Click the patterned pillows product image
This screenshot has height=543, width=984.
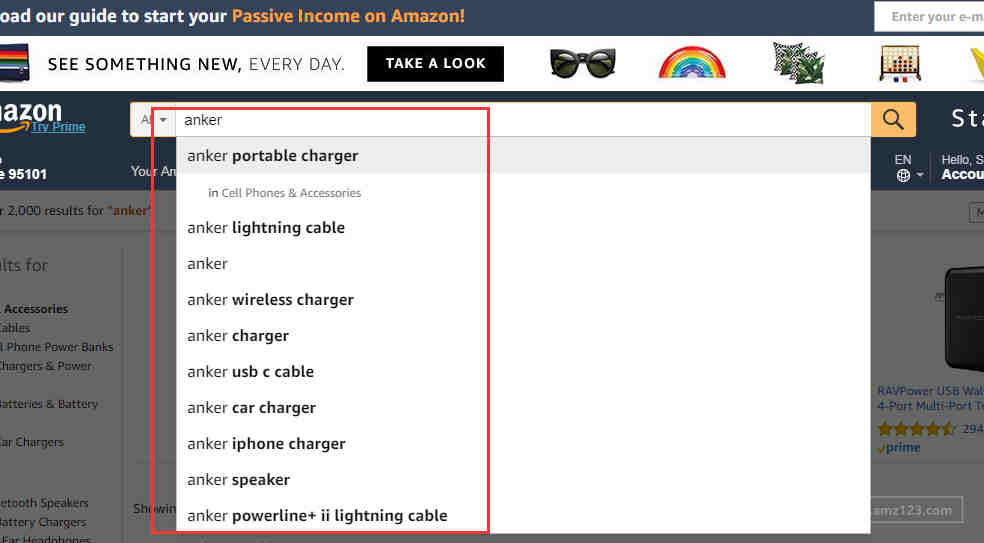click(798, 63)
